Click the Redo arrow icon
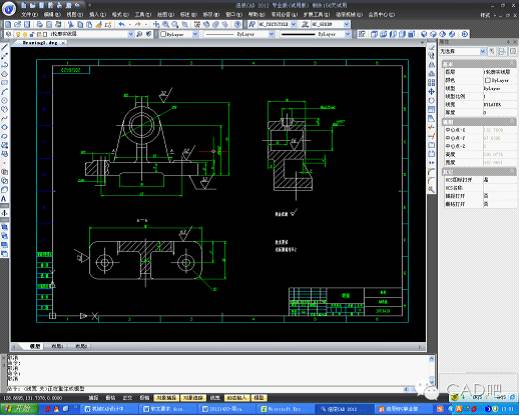 (x=138, y=24)
